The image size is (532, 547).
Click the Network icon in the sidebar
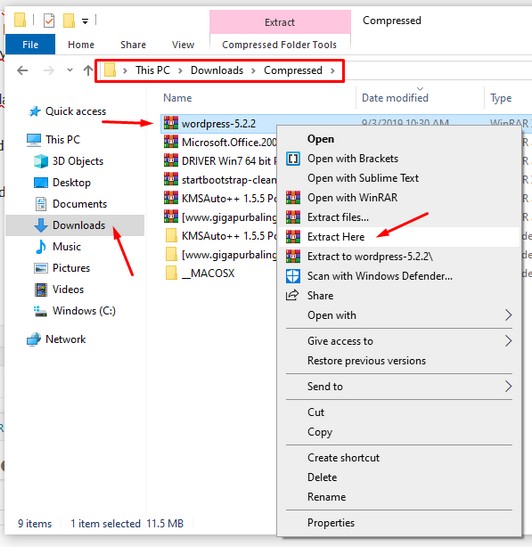(34, 339)
